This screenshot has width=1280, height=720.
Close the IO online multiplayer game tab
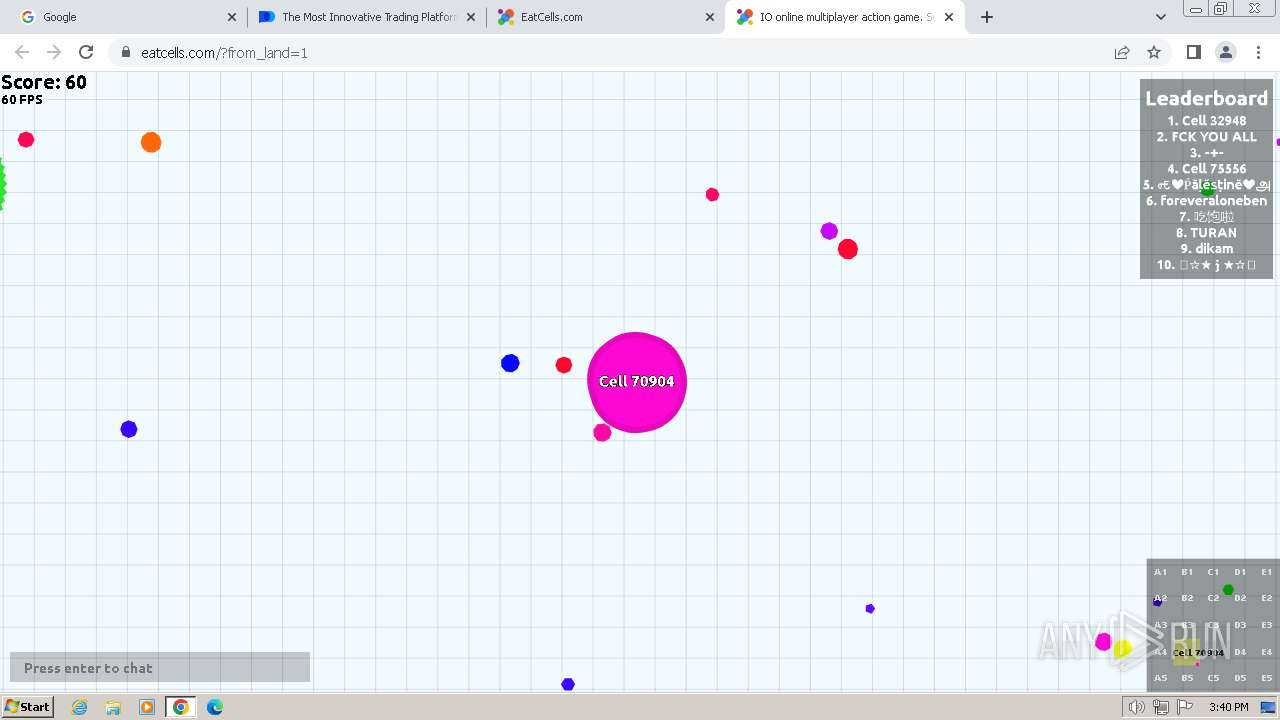pos(949,17)
